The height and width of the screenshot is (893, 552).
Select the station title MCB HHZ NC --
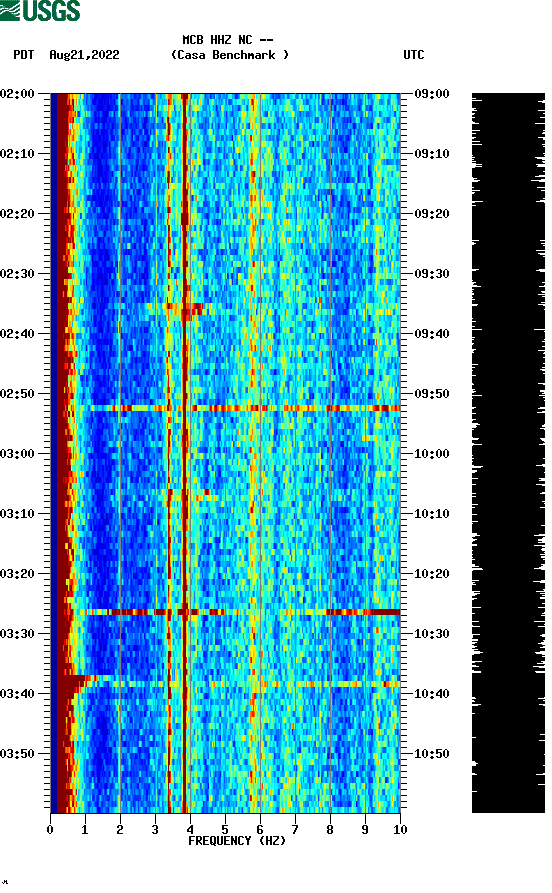(x=228, y=40)
